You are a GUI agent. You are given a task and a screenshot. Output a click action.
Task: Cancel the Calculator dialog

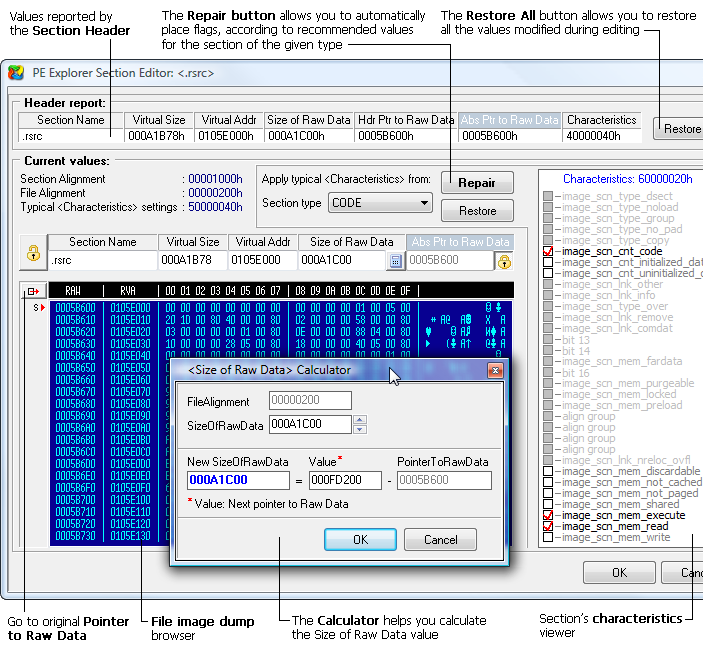(x=441, y=539)
